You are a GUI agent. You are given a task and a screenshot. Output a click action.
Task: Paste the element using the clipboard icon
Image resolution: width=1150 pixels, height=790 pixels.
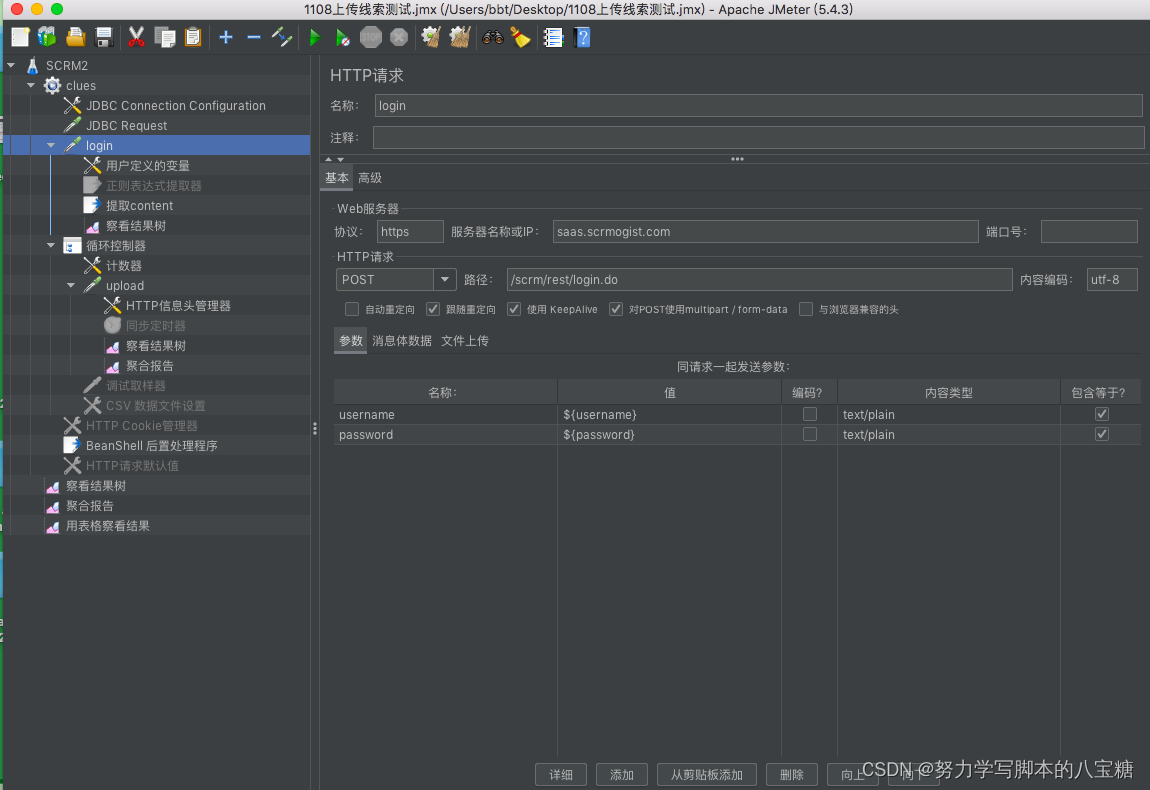click(x=193, y=37)
